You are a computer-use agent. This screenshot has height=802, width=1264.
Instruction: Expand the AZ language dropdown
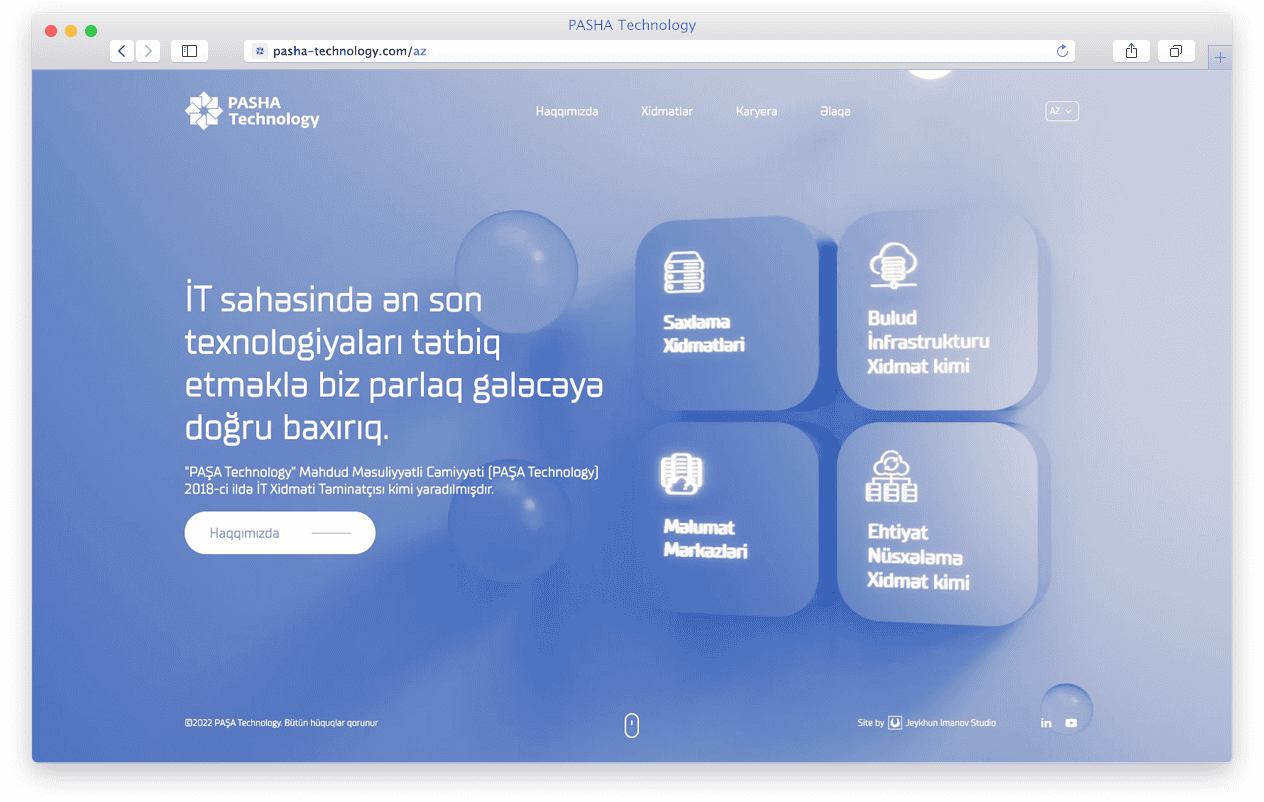1062,112
